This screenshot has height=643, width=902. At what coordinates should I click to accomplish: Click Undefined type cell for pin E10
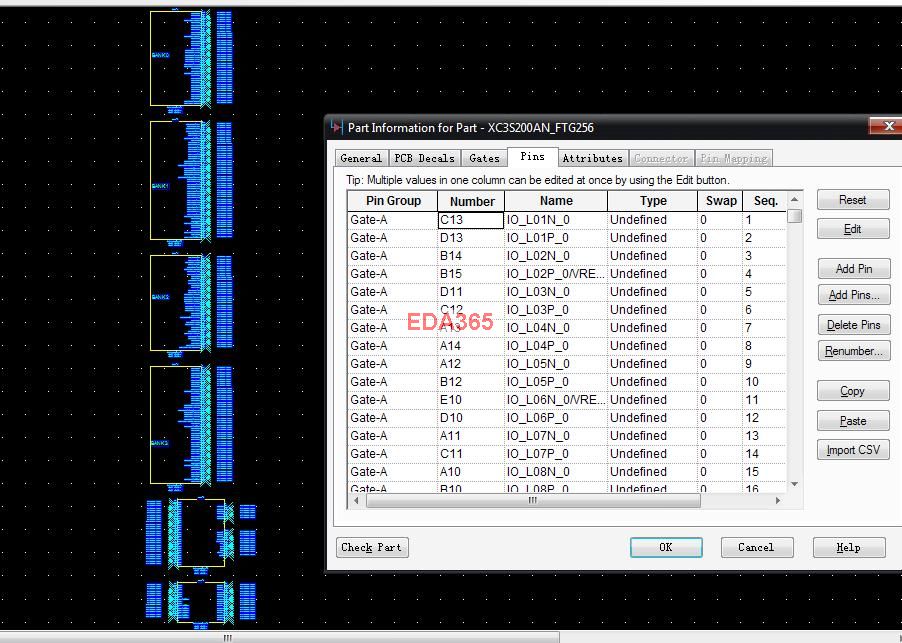click(x=652, y=400)
